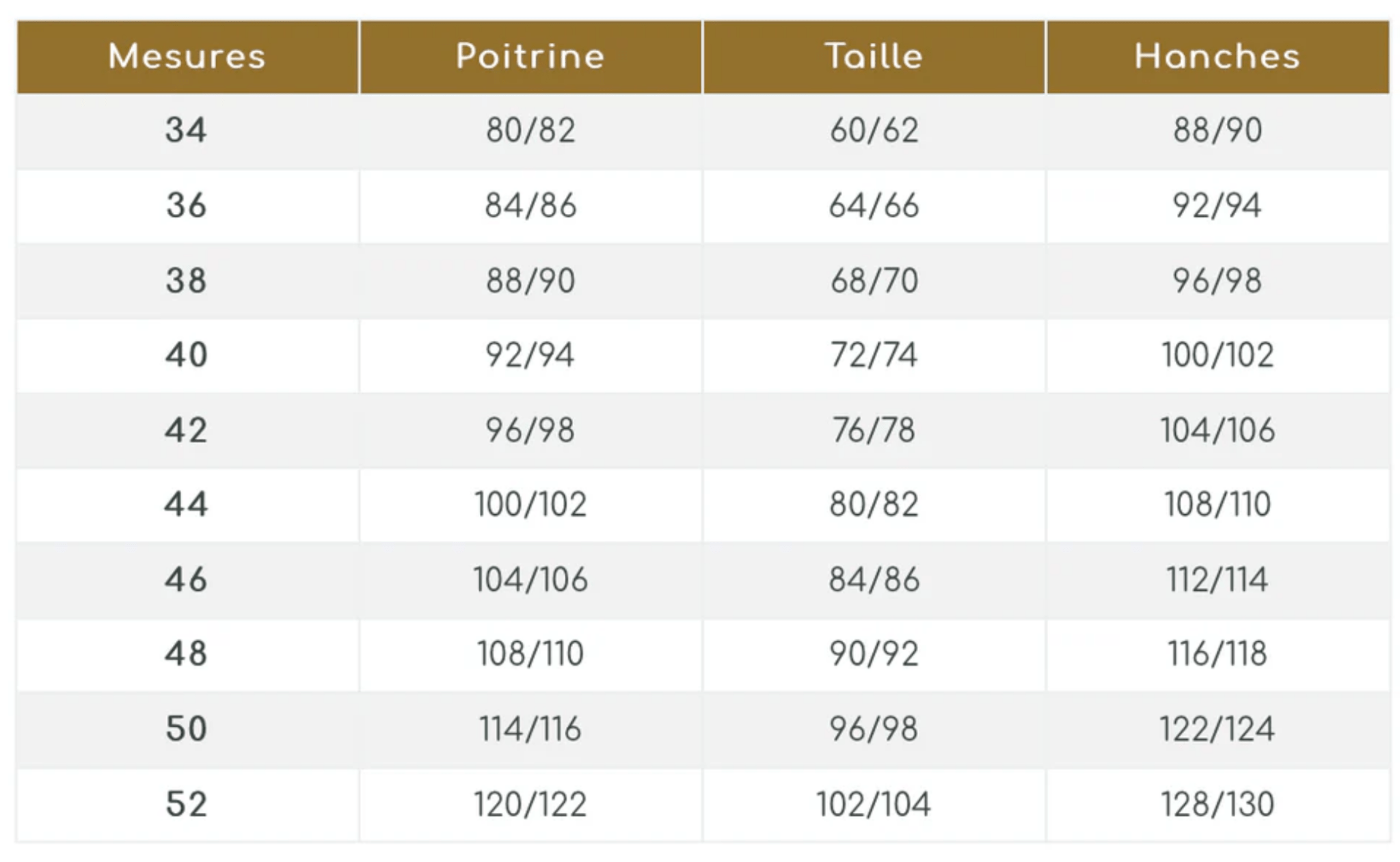This screenshot has height=862, width=1400.
Task: Click size 38 in Mesures column
Action: 186,280
